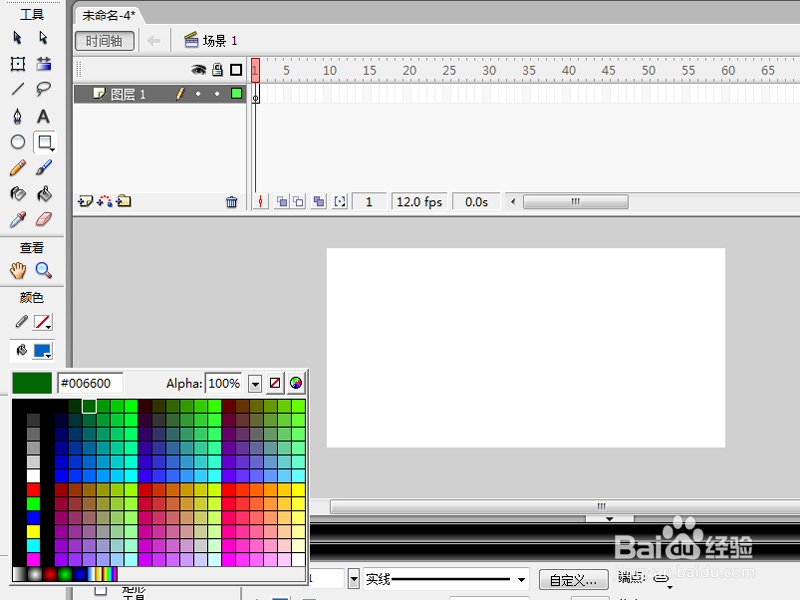Toggle visibility dot of 图层 1
Screen dimensions: 800x600
pyautogui.click(x=198, y=94)
